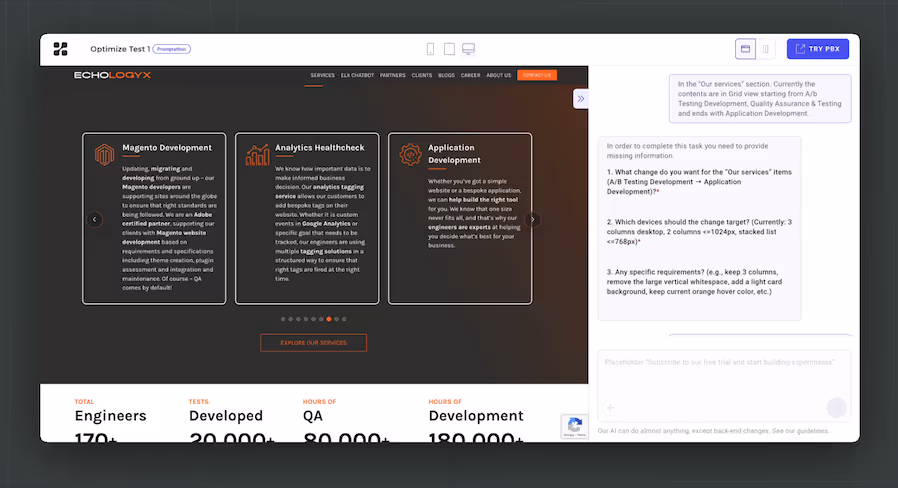Click the Hours of QA stat heading
Viewport: 898px width, 488px height.
pos(313,416)
